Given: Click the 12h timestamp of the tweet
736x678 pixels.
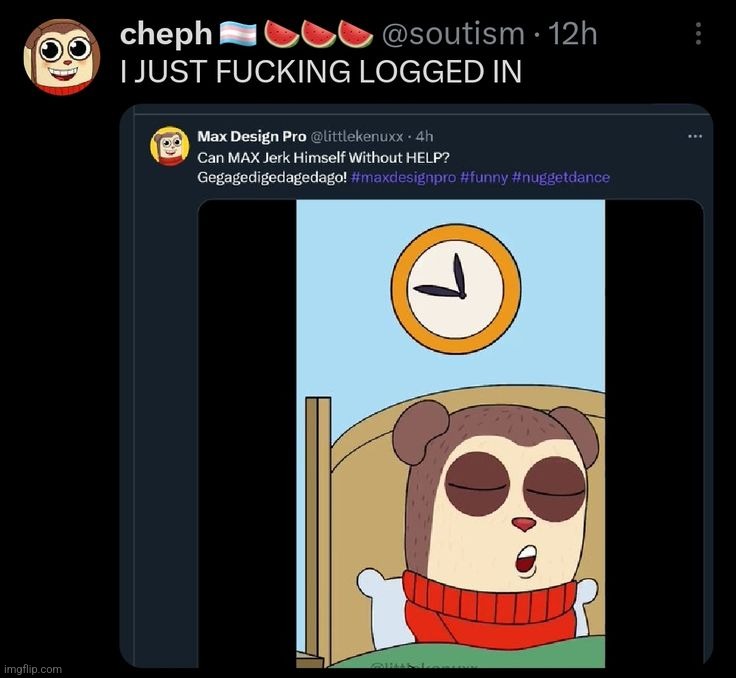Looking at the screenshot, I should tap(573, 35).
